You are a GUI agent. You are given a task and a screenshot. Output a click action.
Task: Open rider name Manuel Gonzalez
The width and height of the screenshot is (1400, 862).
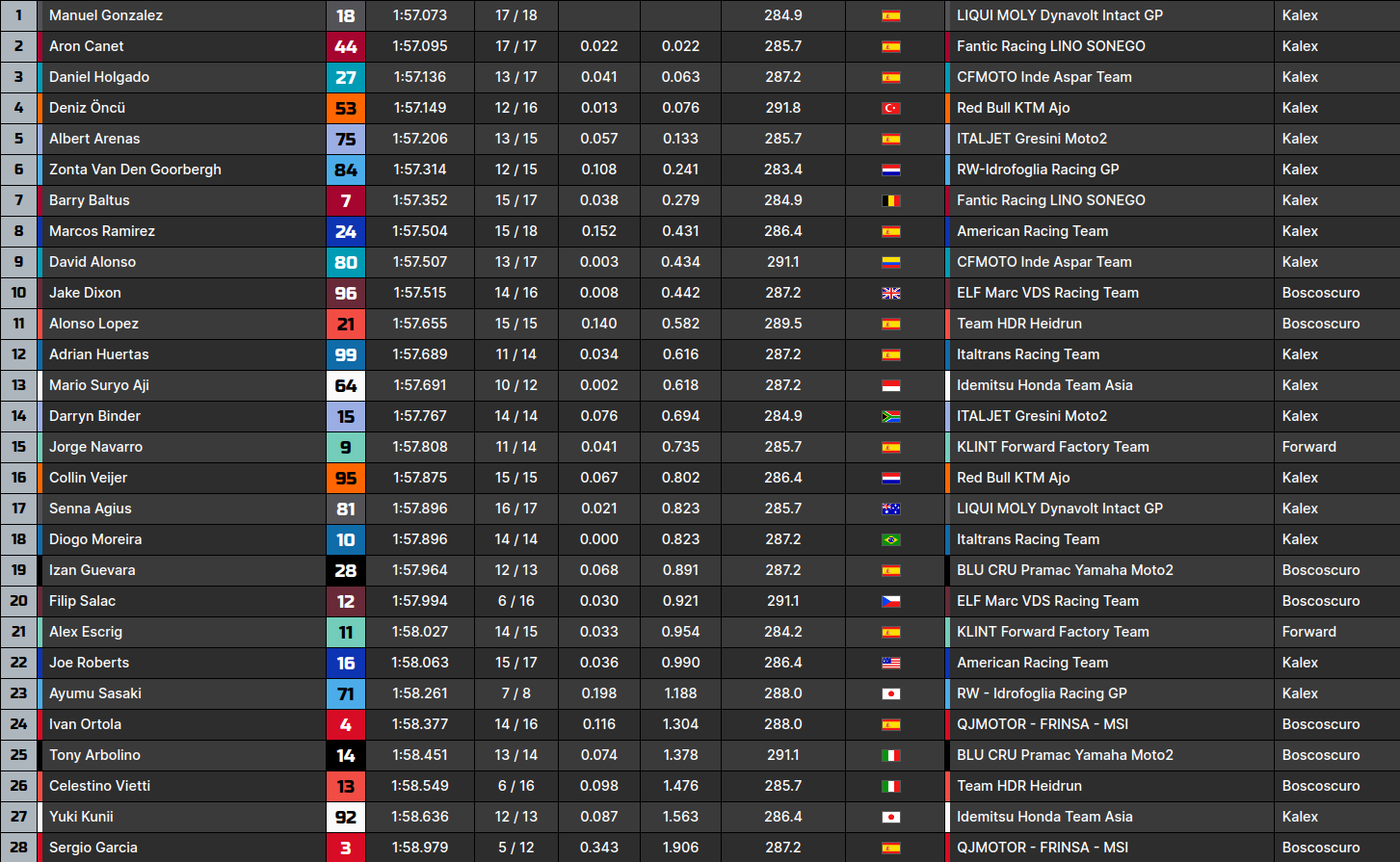(106, 15)
